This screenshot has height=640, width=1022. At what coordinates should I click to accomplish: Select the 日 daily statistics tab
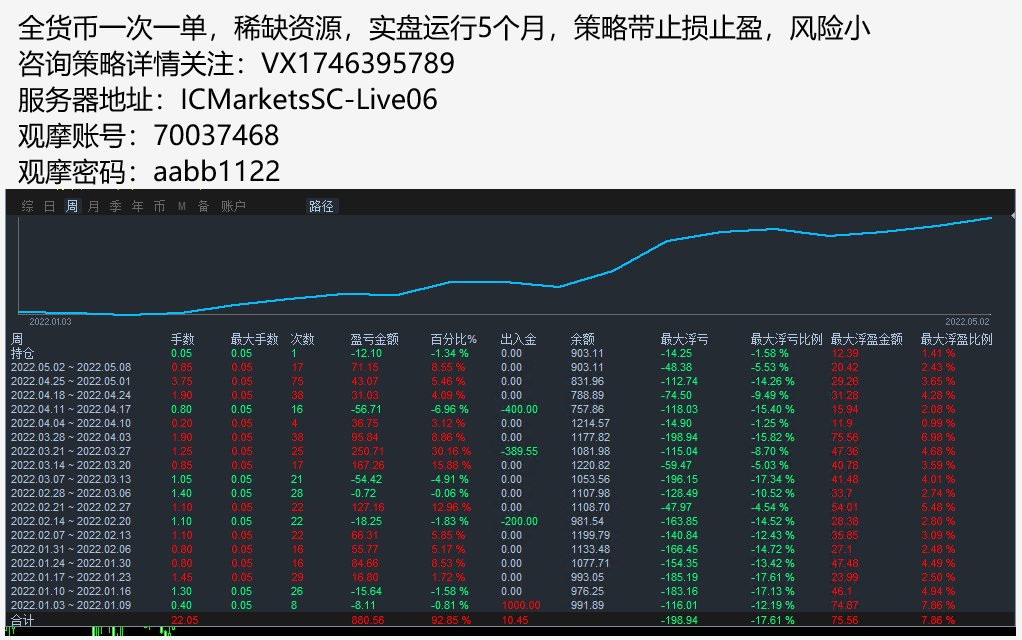pyautogui.click(x=49, y=207)
